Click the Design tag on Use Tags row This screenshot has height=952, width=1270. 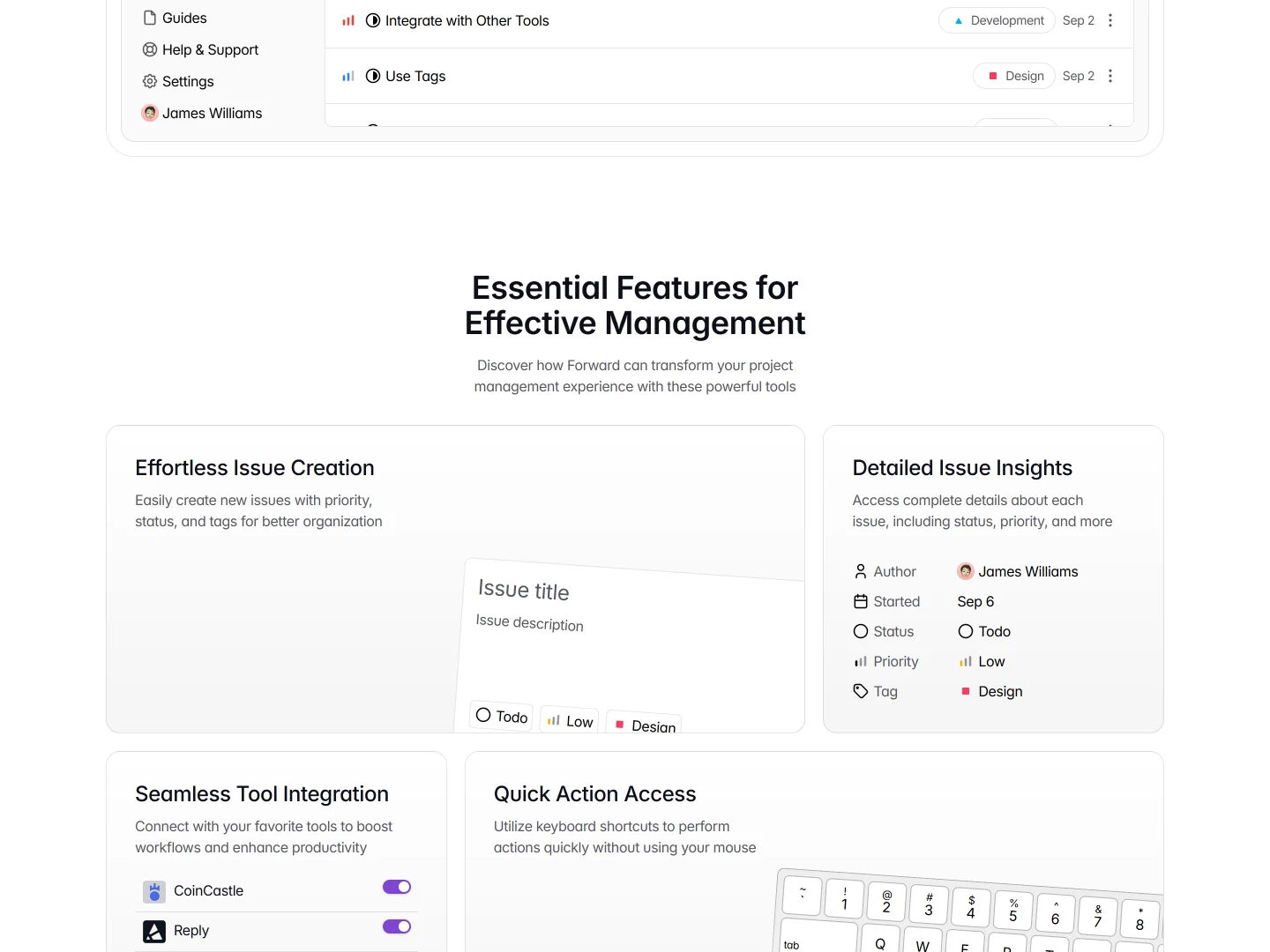(x=1014, y=76)
